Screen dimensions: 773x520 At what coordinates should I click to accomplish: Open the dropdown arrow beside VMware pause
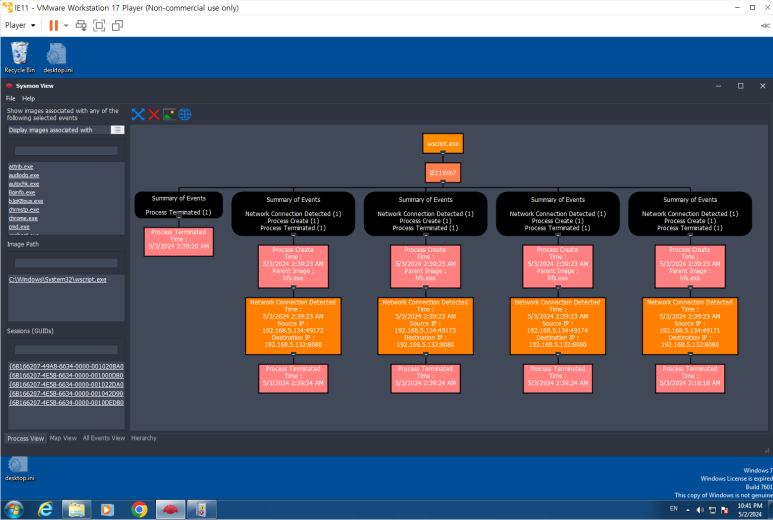click(x=66, y=25)
